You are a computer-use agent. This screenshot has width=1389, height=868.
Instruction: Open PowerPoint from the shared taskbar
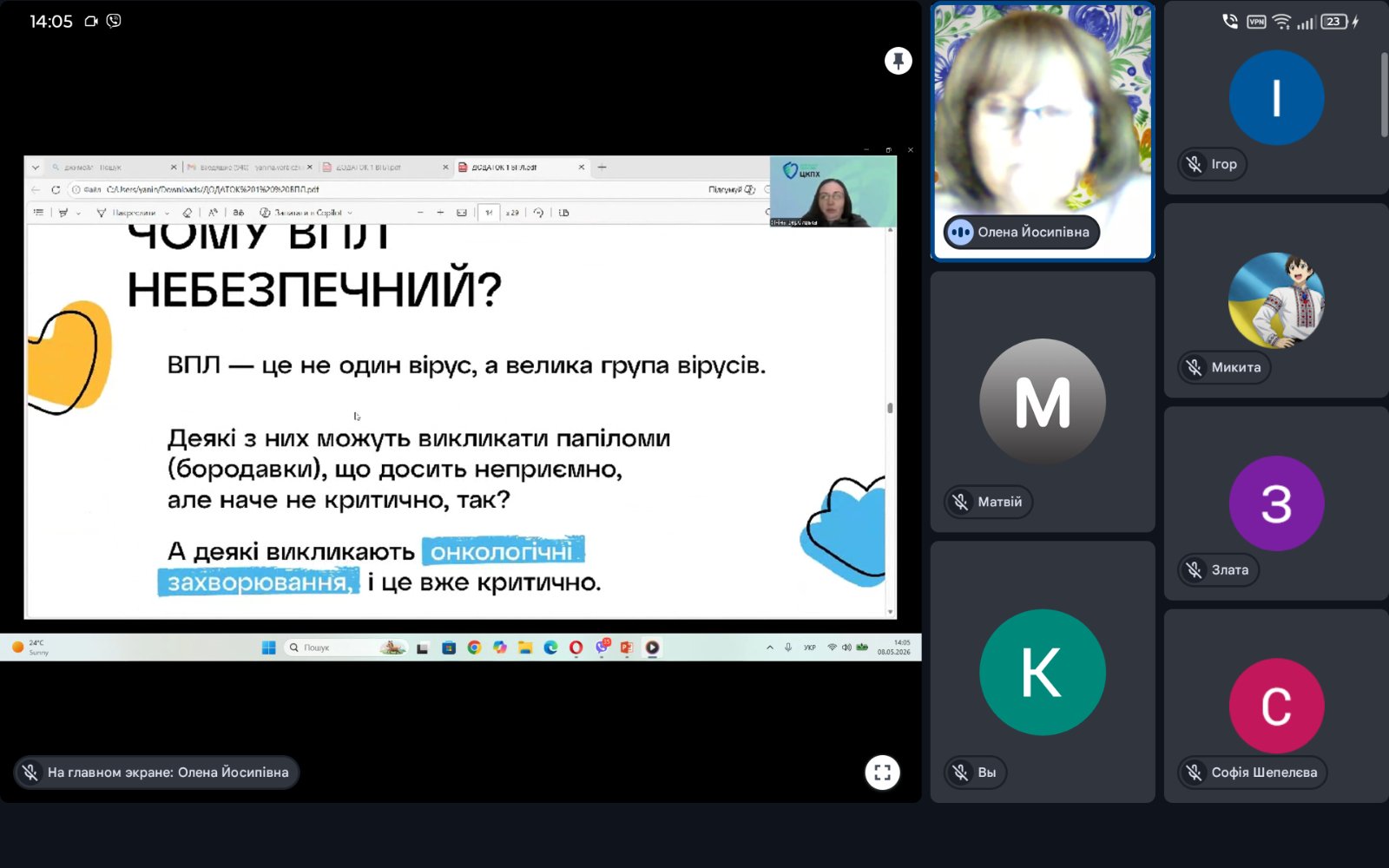coord(627,648)
